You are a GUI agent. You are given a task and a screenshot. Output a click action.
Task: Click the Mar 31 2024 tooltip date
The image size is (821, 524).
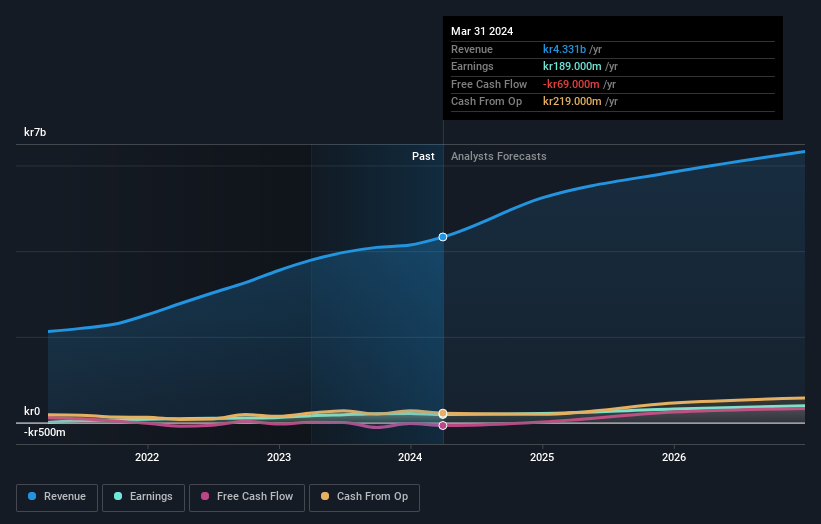click(482, 31)
